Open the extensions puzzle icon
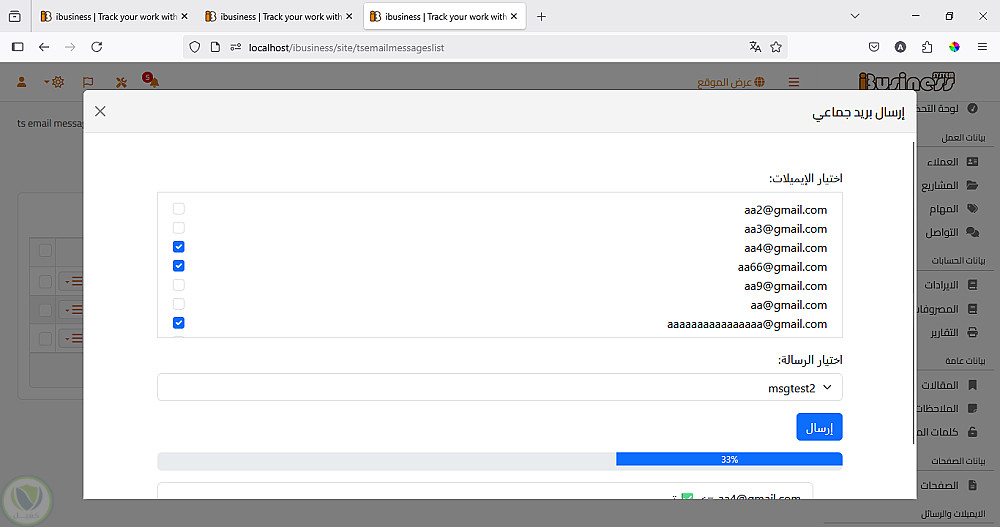Screen dimensions: 1000x527 coord(927,47)
